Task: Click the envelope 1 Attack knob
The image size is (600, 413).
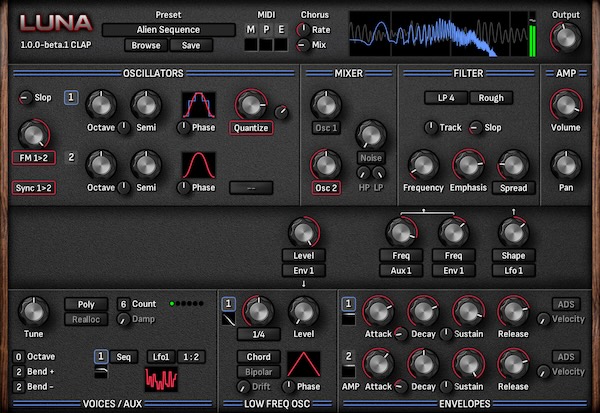Action: click(378, 311)
